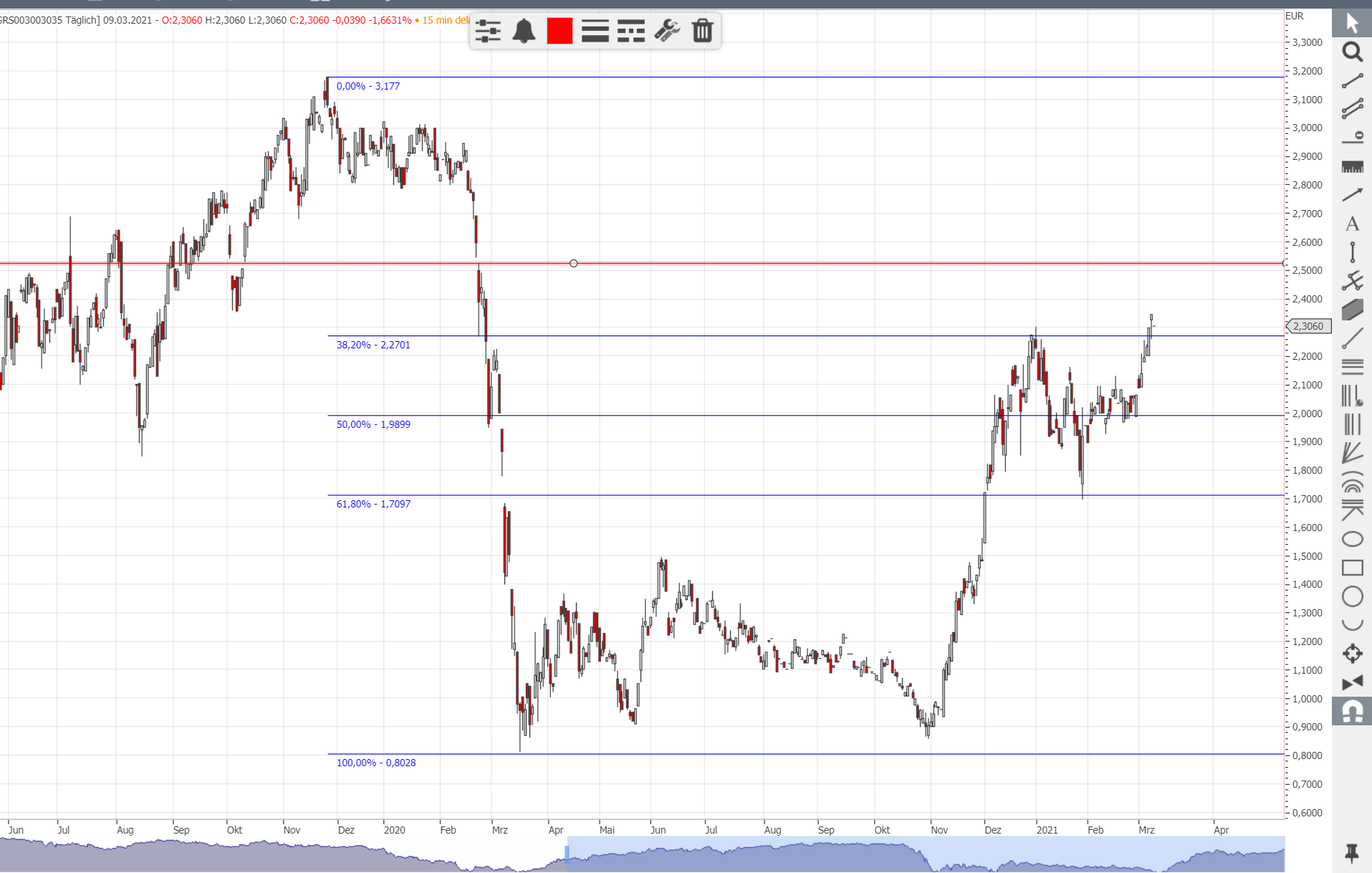Viewport: 1372px width, 873px height.
Task: Select the bowtie mirror tool
Action: coord(1352,682)
